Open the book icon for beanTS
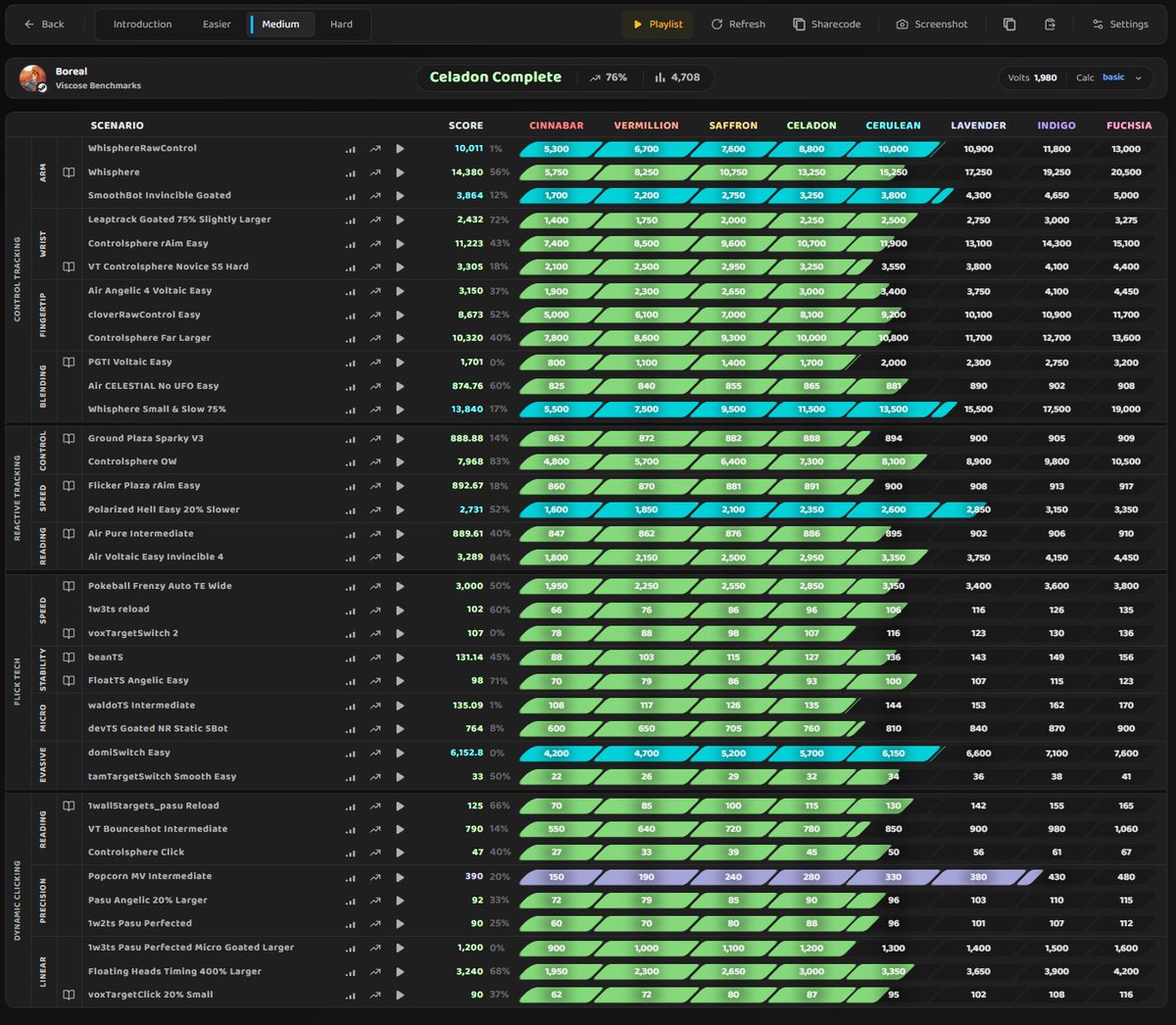The image size is (1176, 1025). 69,658
